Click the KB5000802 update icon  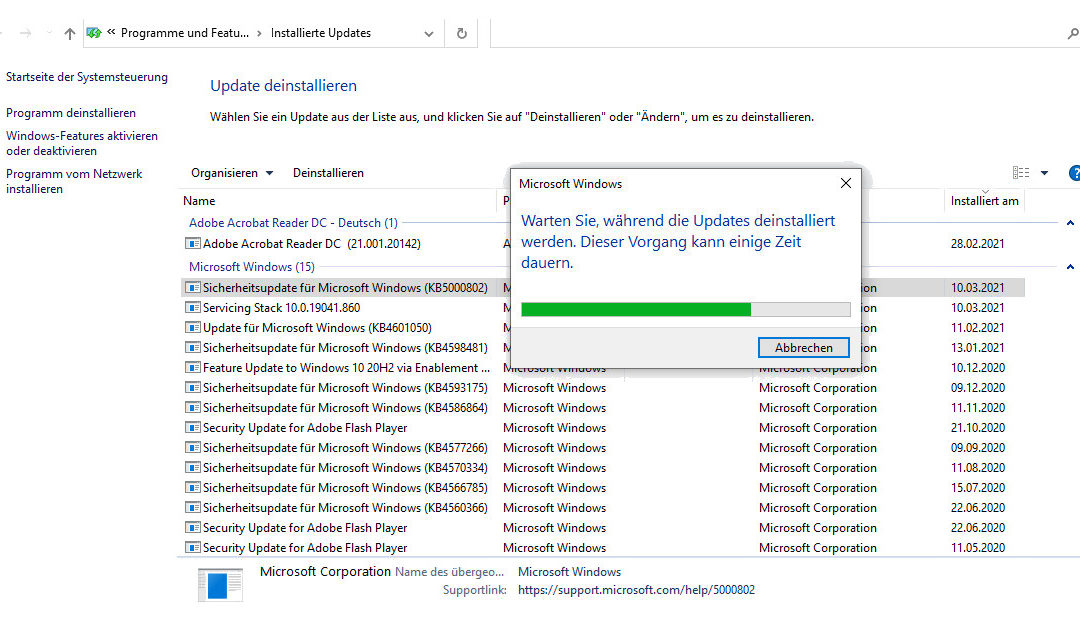(x=193, y=288)
